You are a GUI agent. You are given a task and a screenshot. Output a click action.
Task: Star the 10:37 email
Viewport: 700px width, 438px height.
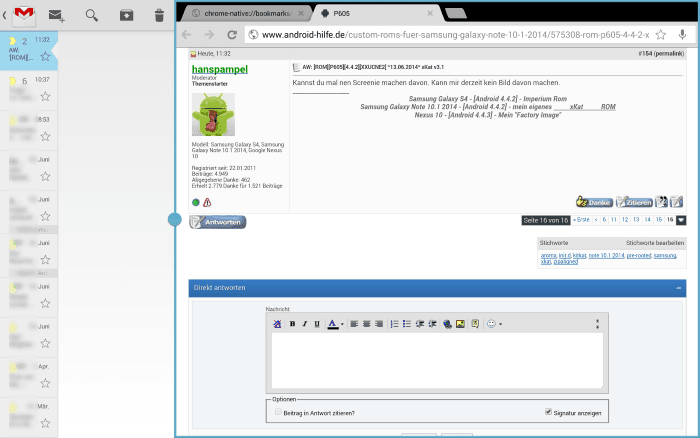tap(45, 96)
